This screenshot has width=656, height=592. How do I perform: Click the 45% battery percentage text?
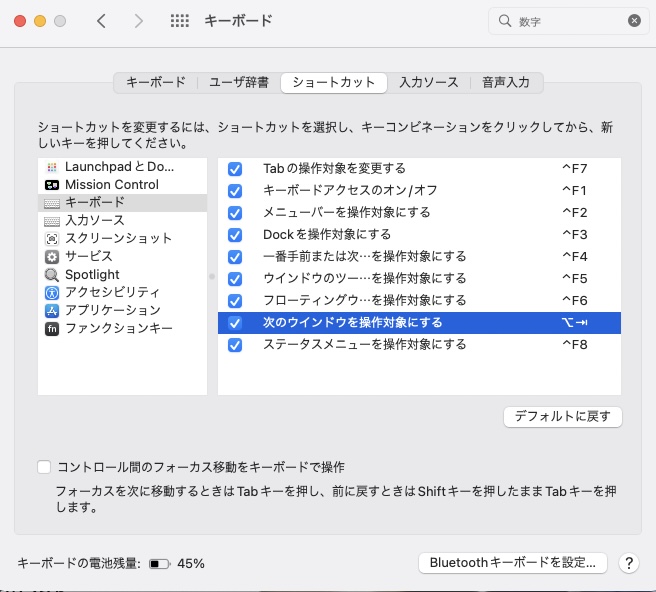click(191, 564)
